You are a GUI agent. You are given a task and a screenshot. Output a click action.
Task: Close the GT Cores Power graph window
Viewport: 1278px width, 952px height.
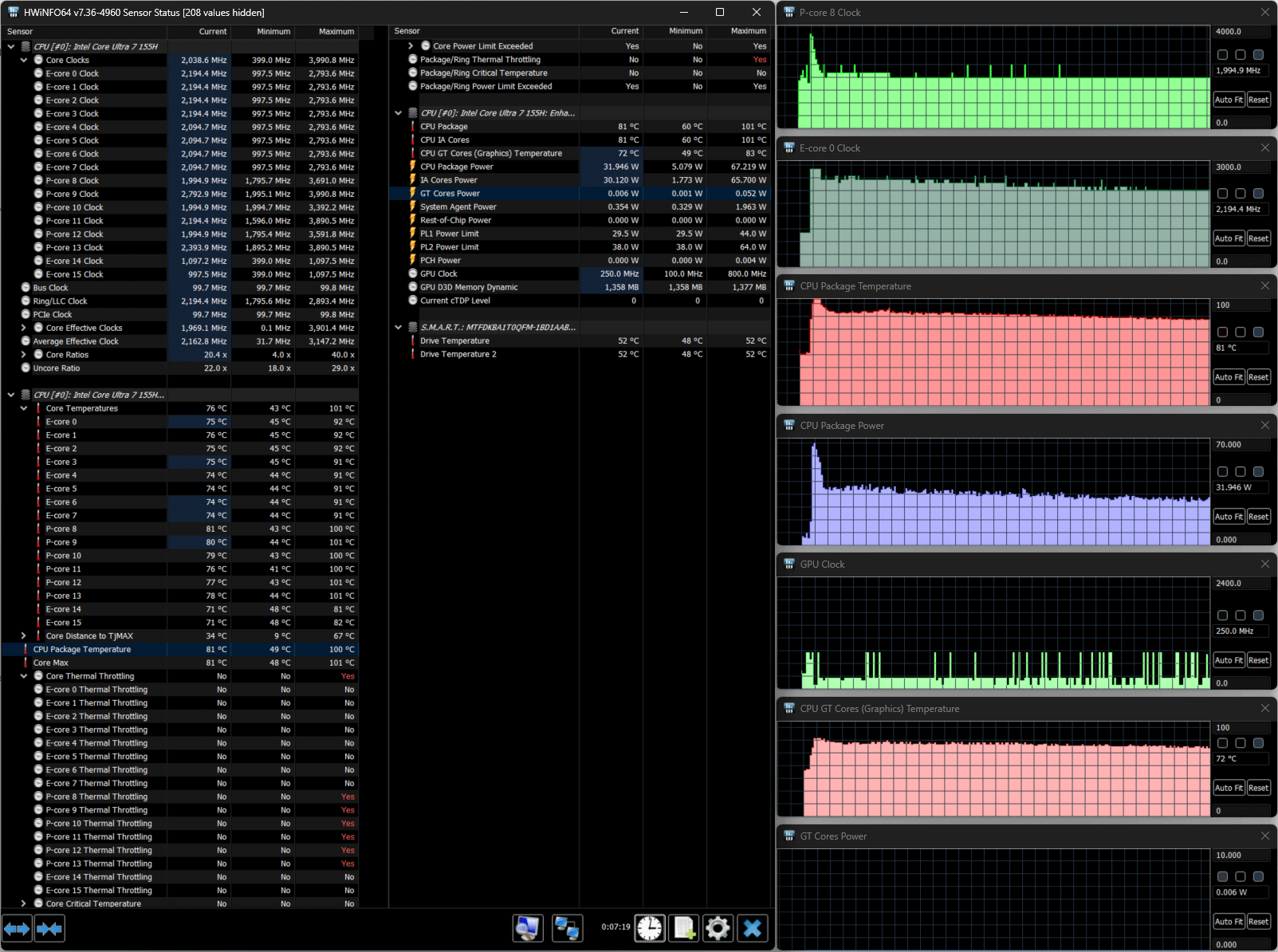click(x=1264, y=836)
